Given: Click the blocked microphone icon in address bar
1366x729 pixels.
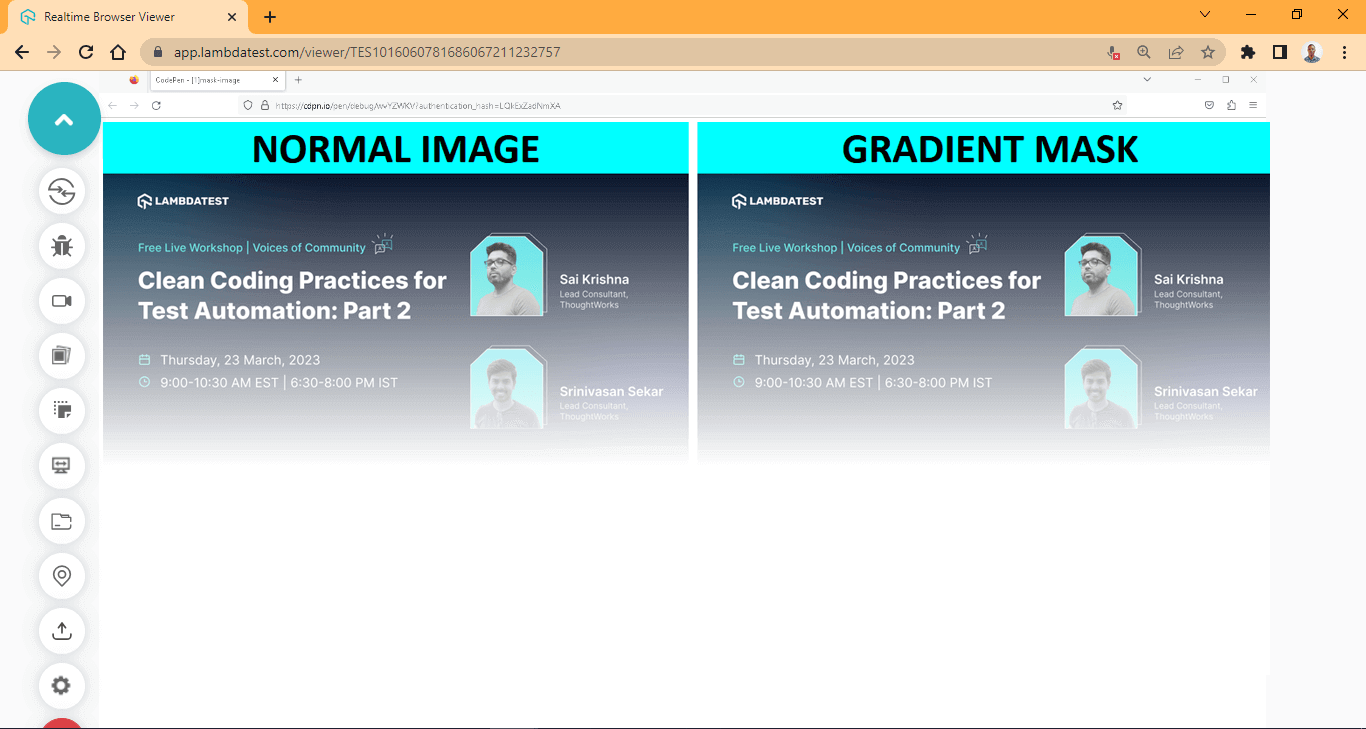Looking at the screenshot, I should coord(1113,52).
